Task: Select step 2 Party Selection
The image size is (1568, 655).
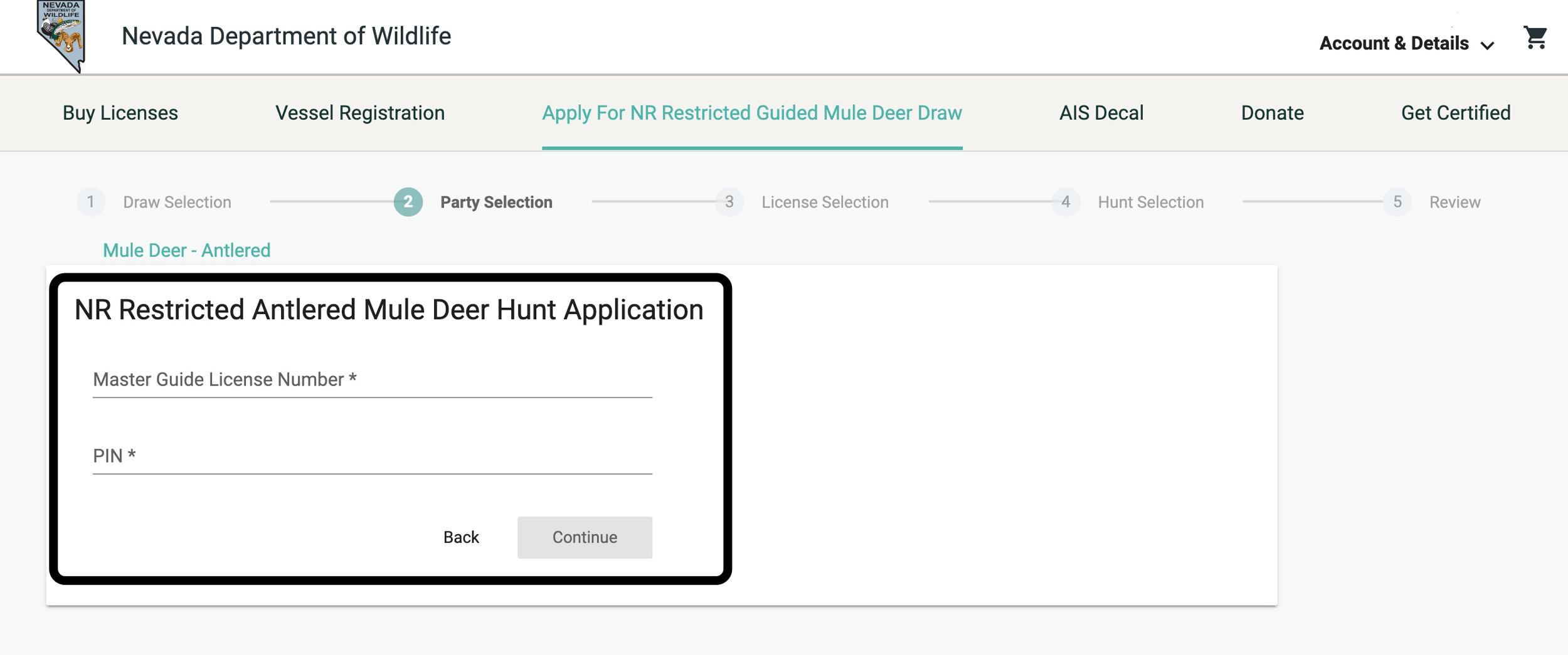Action: [477, 202]
